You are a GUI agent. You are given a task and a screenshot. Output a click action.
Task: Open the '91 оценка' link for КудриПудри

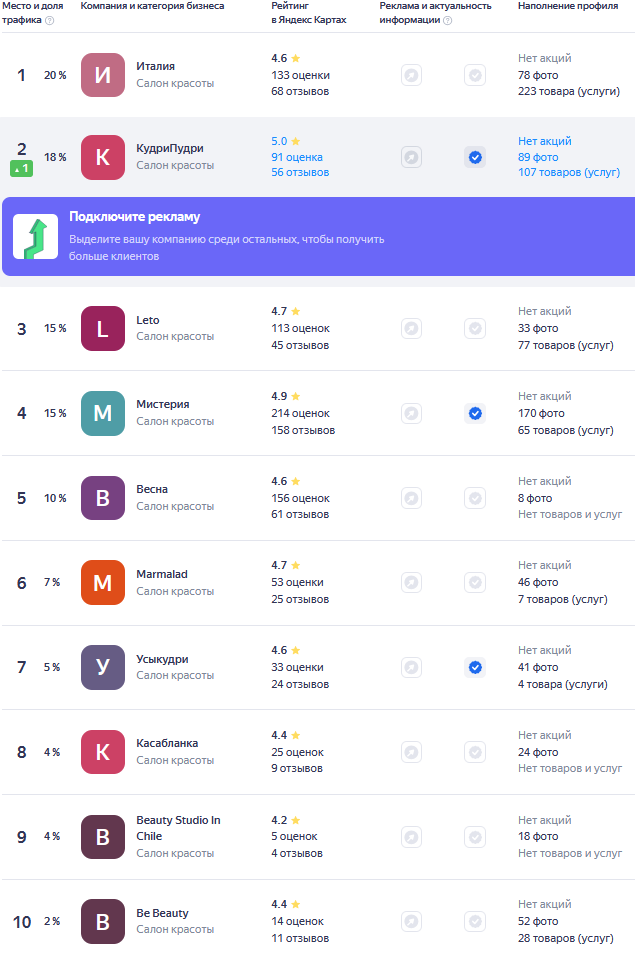tap(296, 157)
